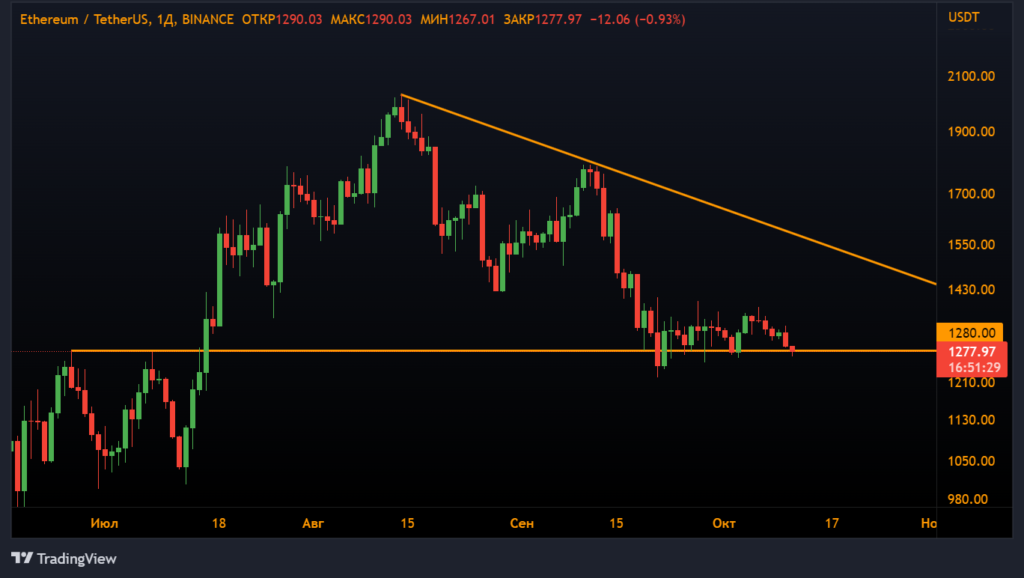Image resolution: width=1024 pixels, height=578 pixels.
Task: Click the 18 date label on time axis
Action: (x=219, y=523)
